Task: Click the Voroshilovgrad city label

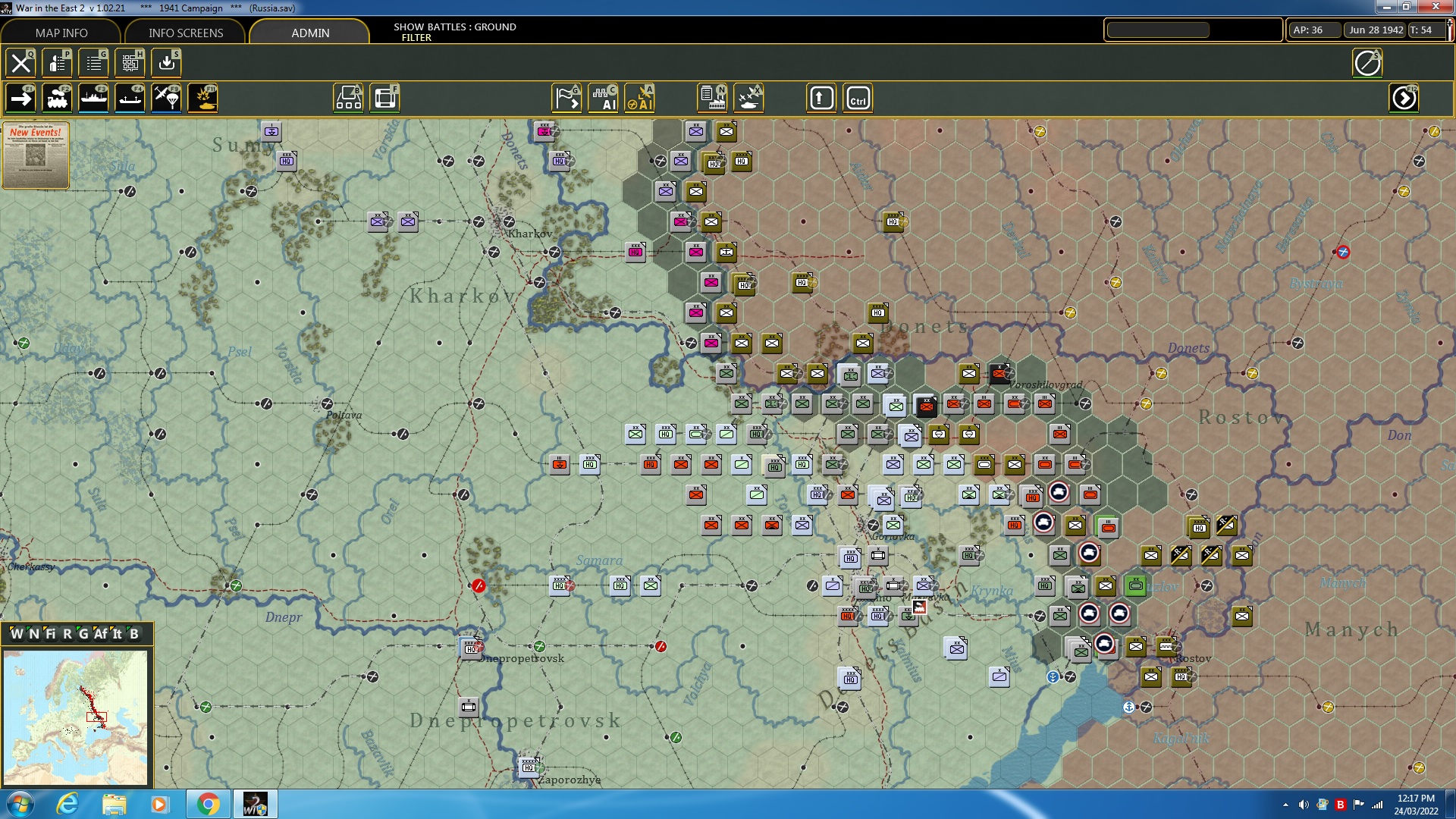Action: coord(1045,384)
